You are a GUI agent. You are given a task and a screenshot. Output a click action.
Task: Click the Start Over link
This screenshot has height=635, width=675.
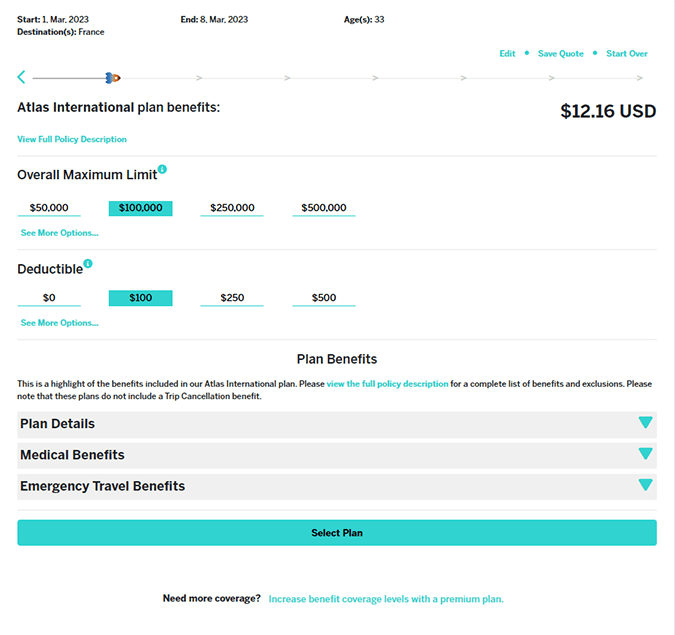click(x=627, y=54)
